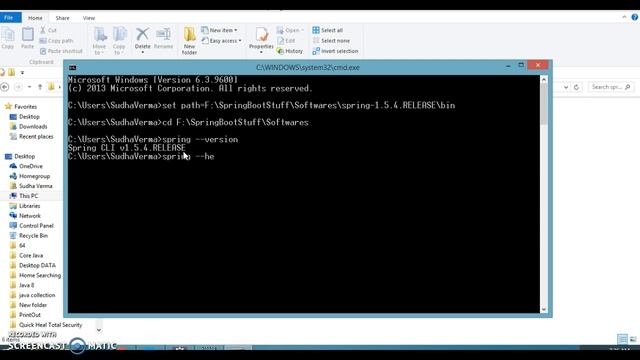Click Select none in the ribbon
640x360 pixels.
point(331,41)
